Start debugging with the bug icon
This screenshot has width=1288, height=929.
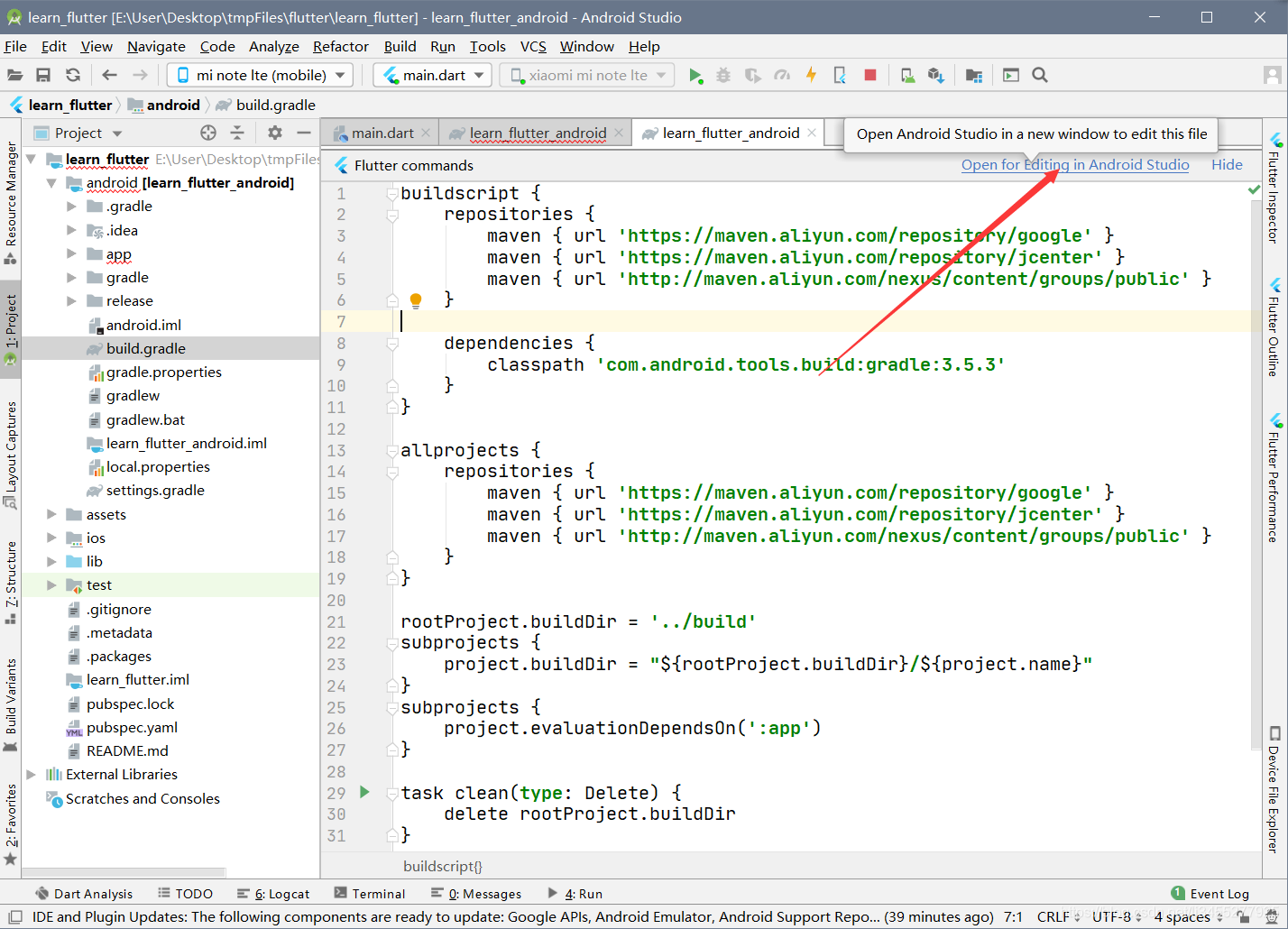click(723, 76)
